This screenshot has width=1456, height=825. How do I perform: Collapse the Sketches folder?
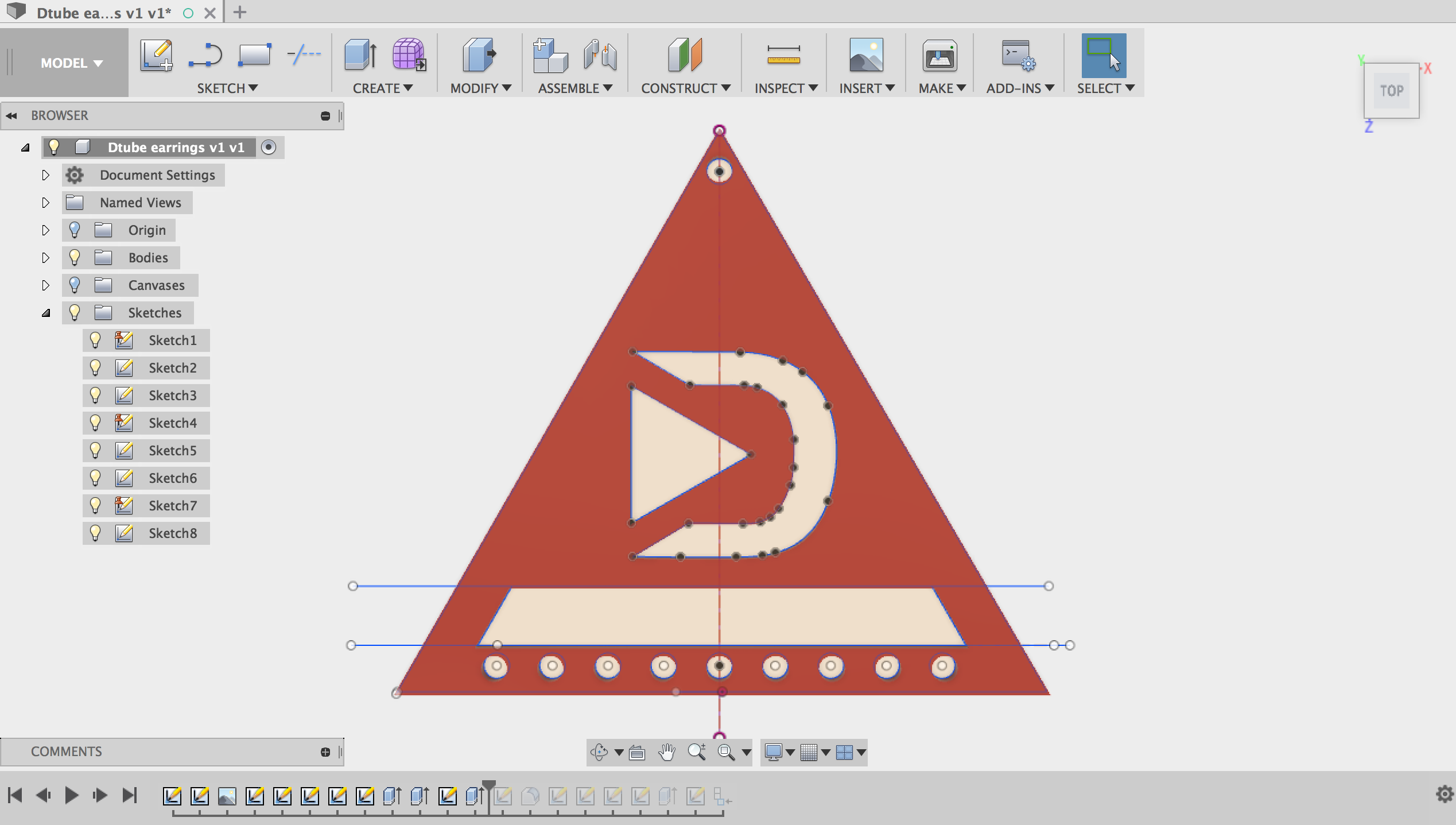(x=46, y=313)
